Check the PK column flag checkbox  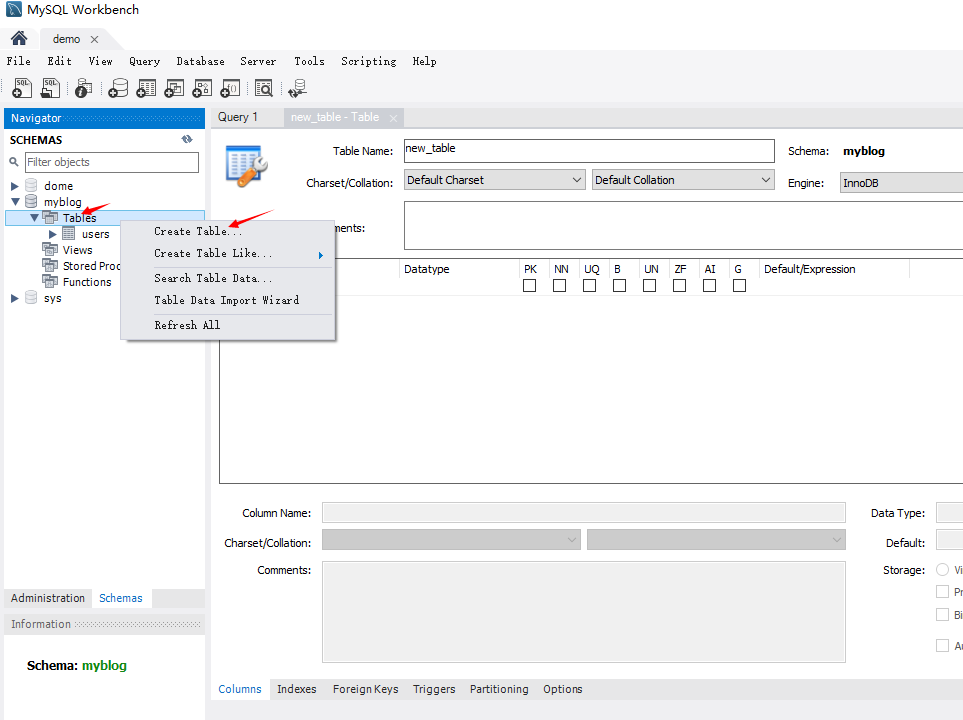click(x=529, y=286)
